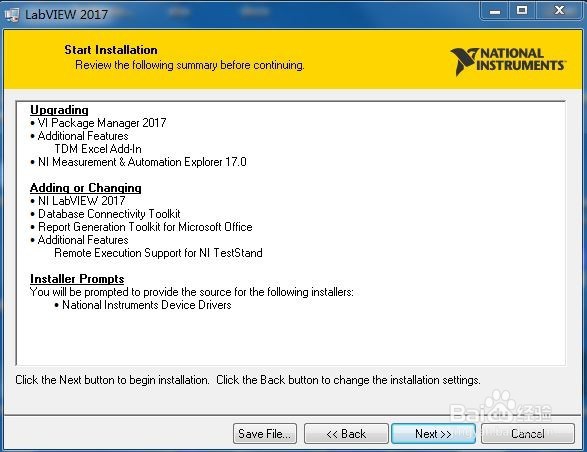Click "TDM Excel Add-In" line
Viewport: 587px width, 452px height.
pos(98,149)
